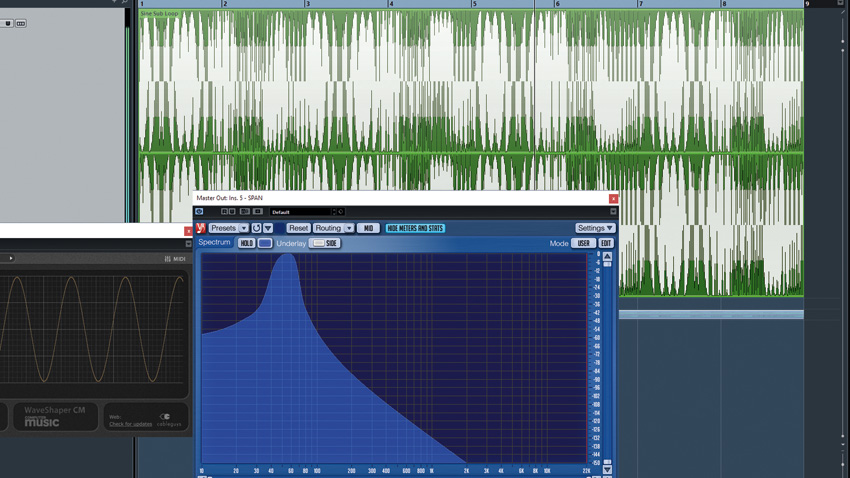
Task: Close the SPAN plugin window
Action: point(613,198)
